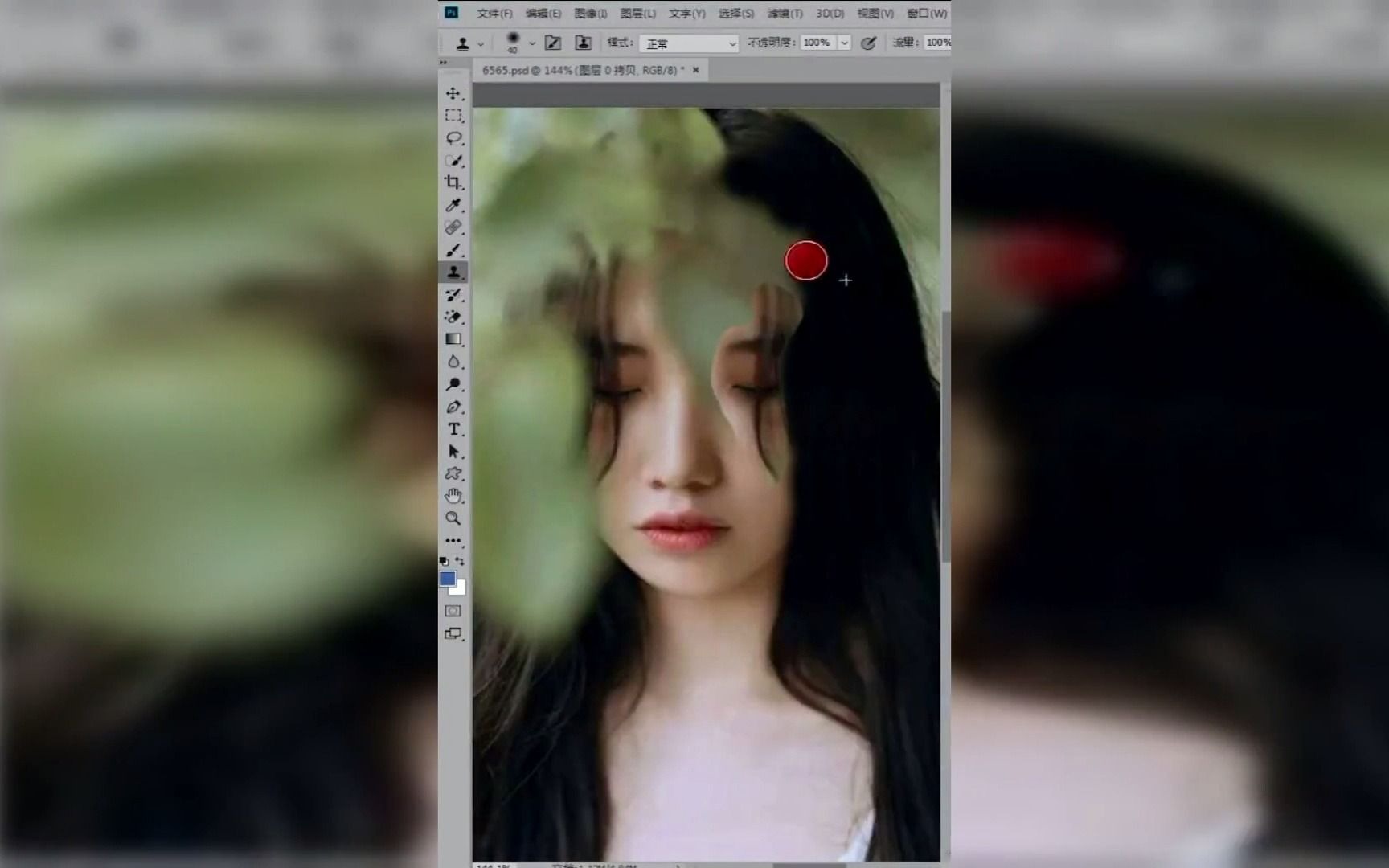Select the Hand tool
1389x868 pixels.
pyautogui.click(x=453, y=496)
